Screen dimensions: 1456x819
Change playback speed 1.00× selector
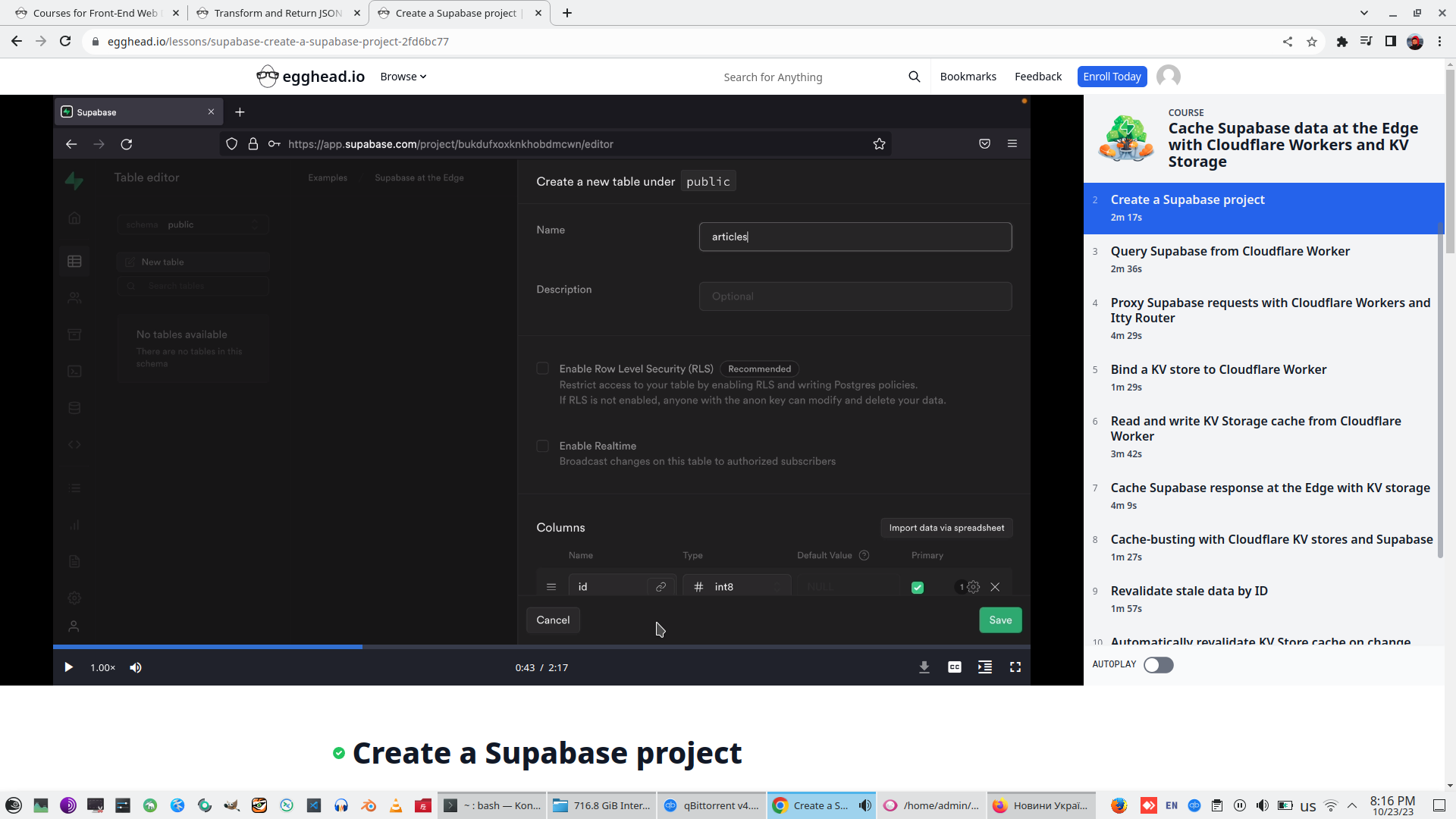(x=102, y=667)
